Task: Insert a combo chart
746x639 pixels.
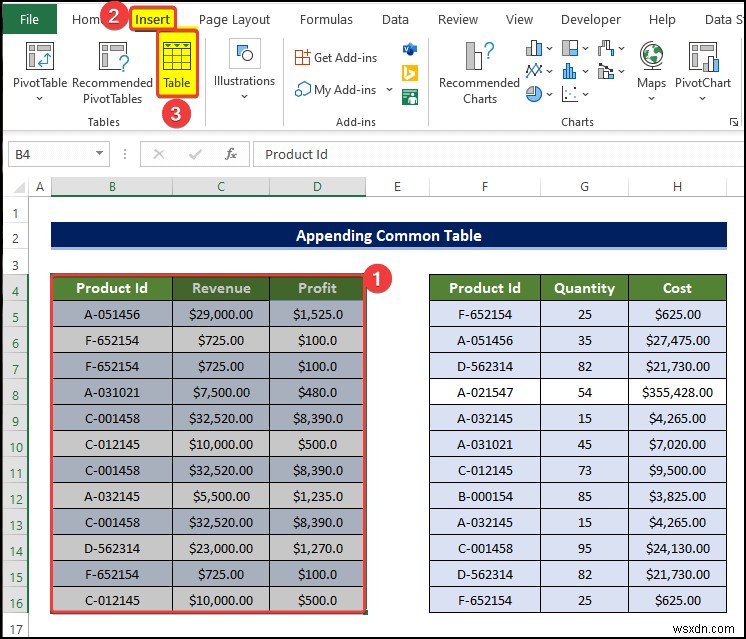Action: (x=606, y=71)
